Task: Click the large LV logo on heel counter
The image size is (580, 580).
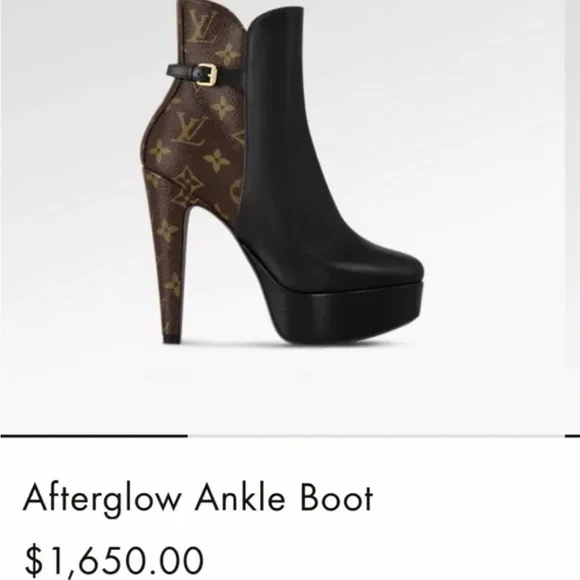Action: click(189, 130)
